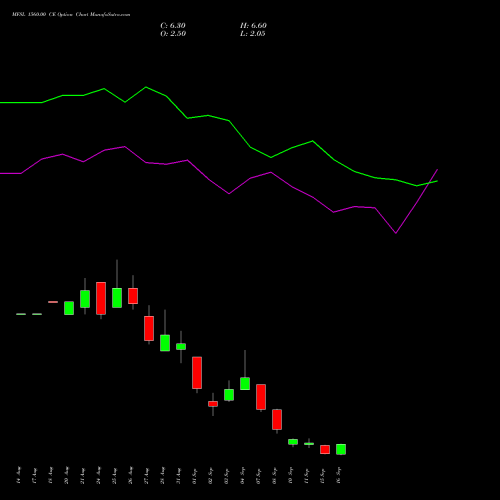Screen dimensions: 500x500
Task: Select the tall red candle for 24 Aug
Action: tap(101, 298)
